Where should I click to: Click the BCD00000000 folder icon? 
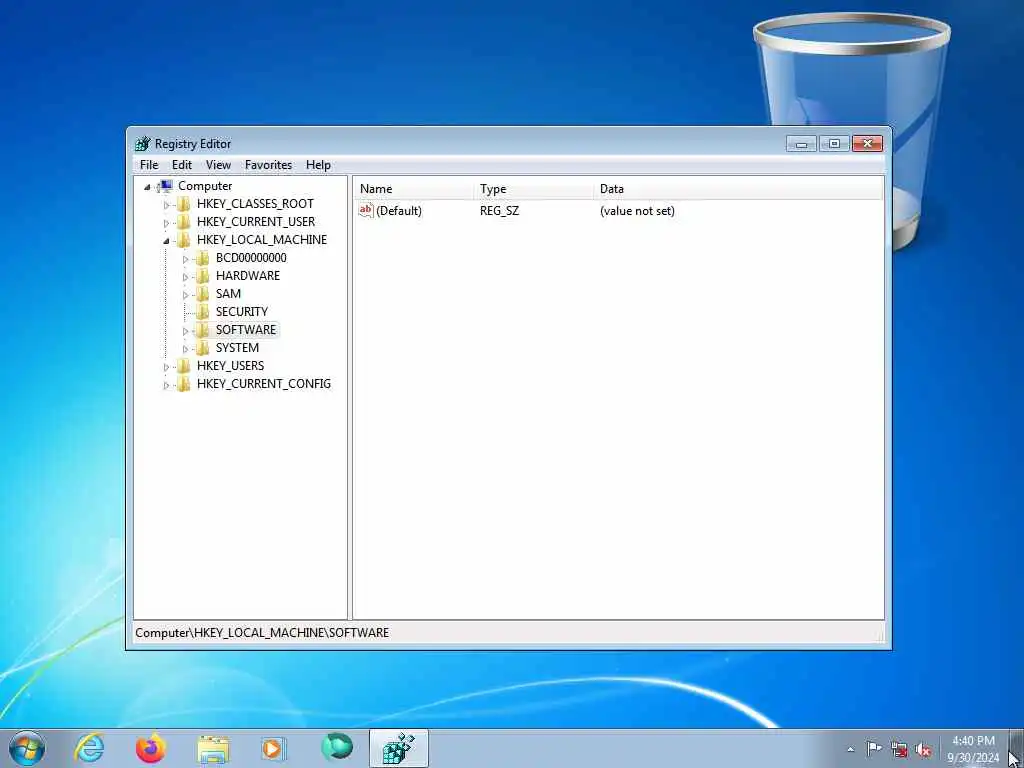202,258
